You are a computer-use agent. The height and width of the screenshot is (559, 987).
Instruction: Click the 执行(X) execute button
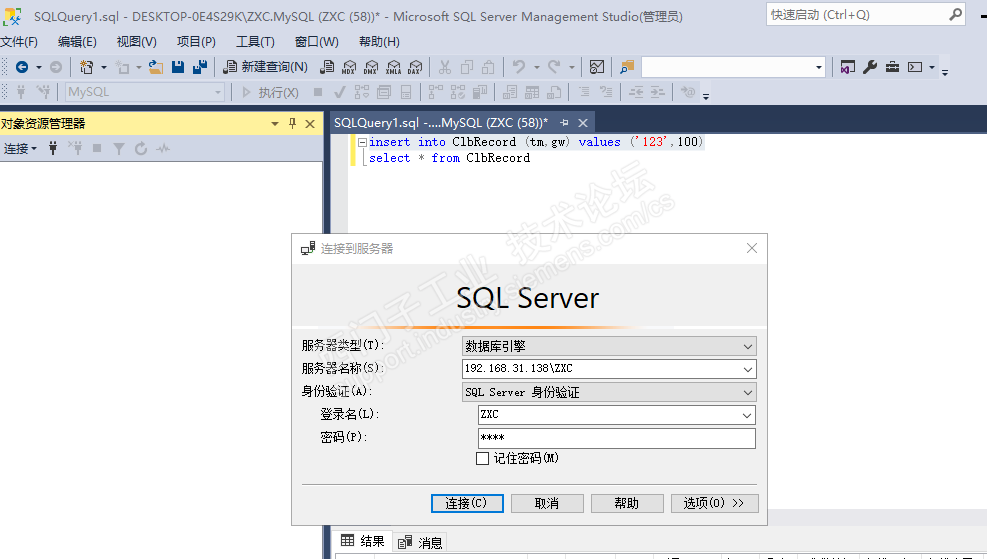(270, 93)
